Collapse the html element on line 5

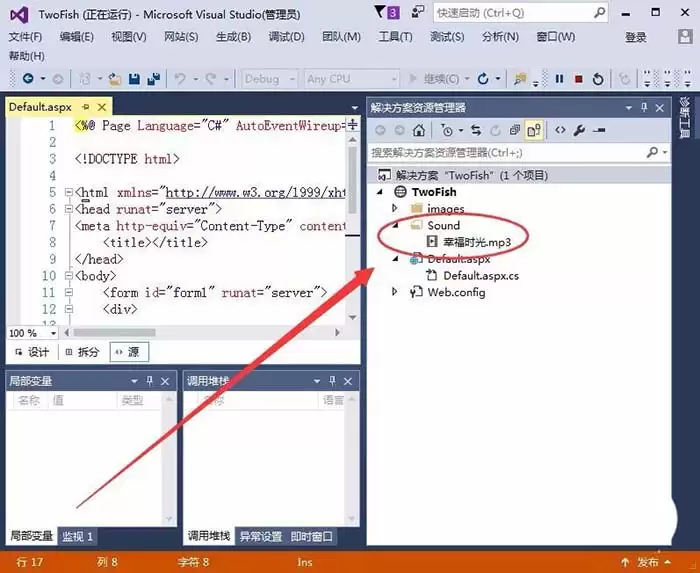pos(69,192)
